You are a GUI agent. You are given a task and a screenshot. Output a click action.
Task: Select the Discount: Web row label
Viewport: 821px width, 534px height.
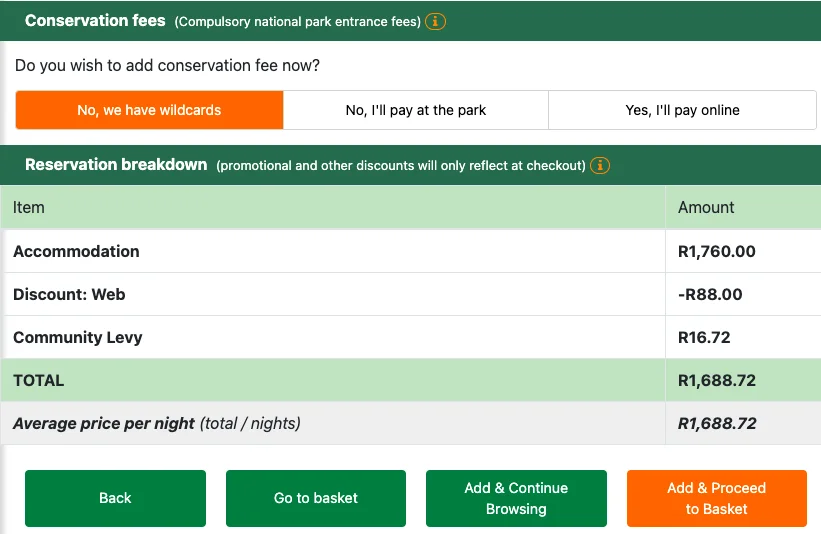coord(69,294)
